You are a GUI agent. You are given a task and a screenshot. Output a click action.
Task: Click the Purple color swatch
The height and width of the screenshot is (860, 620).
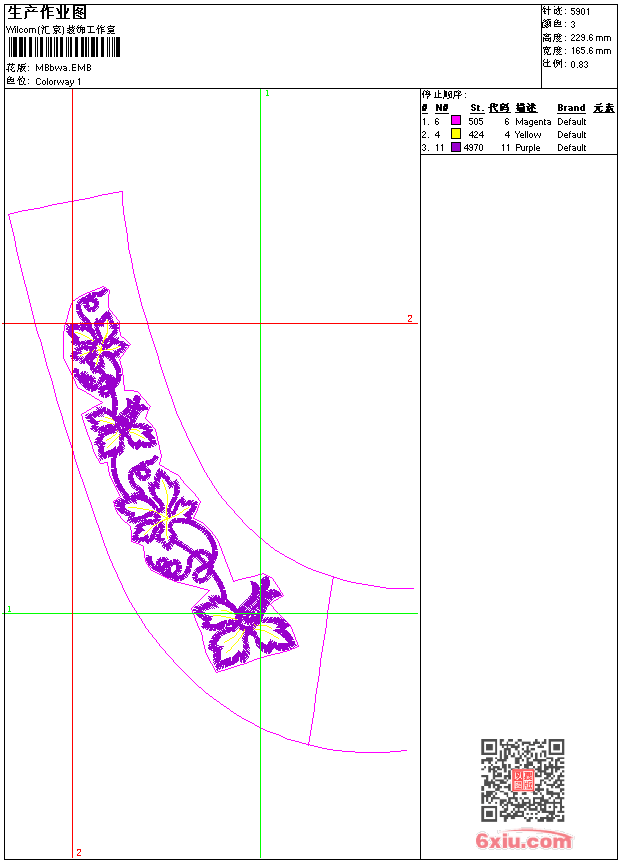(455, 146)
